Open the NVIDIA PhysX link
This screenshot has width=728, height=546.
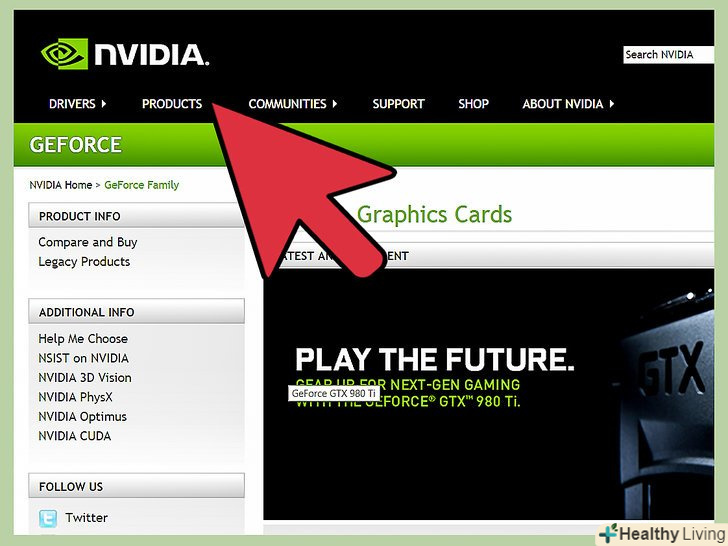point(75,397)
